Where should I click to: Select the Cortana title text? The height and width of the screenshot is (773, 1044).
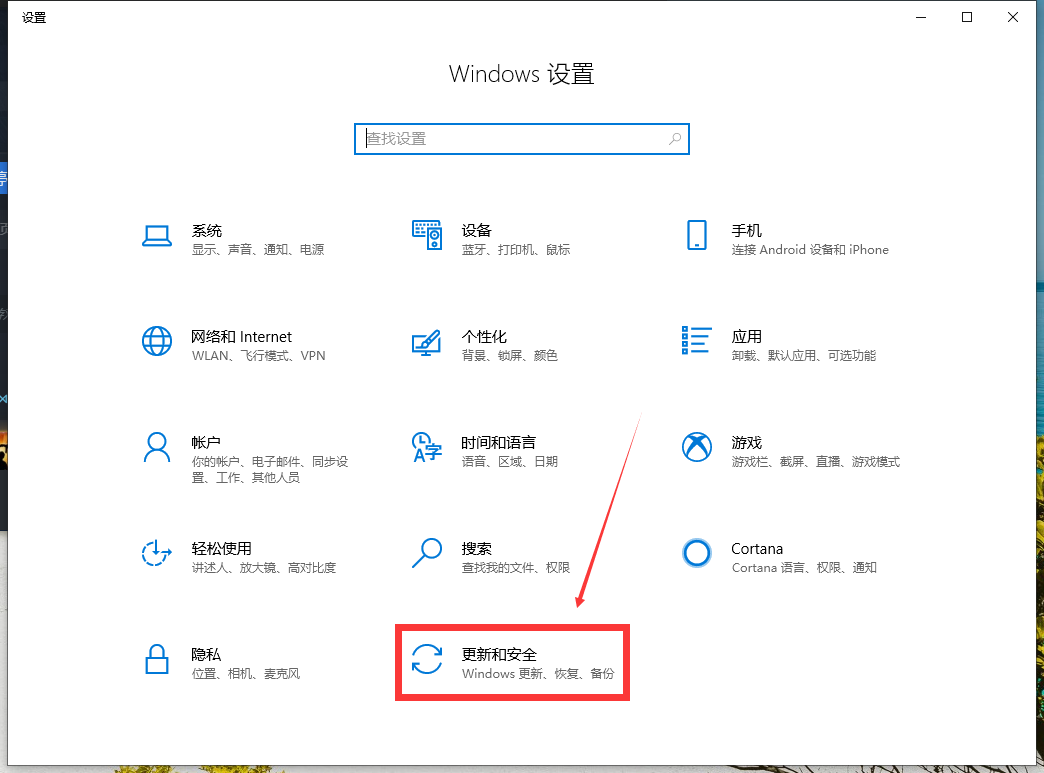tap(757, 549)
